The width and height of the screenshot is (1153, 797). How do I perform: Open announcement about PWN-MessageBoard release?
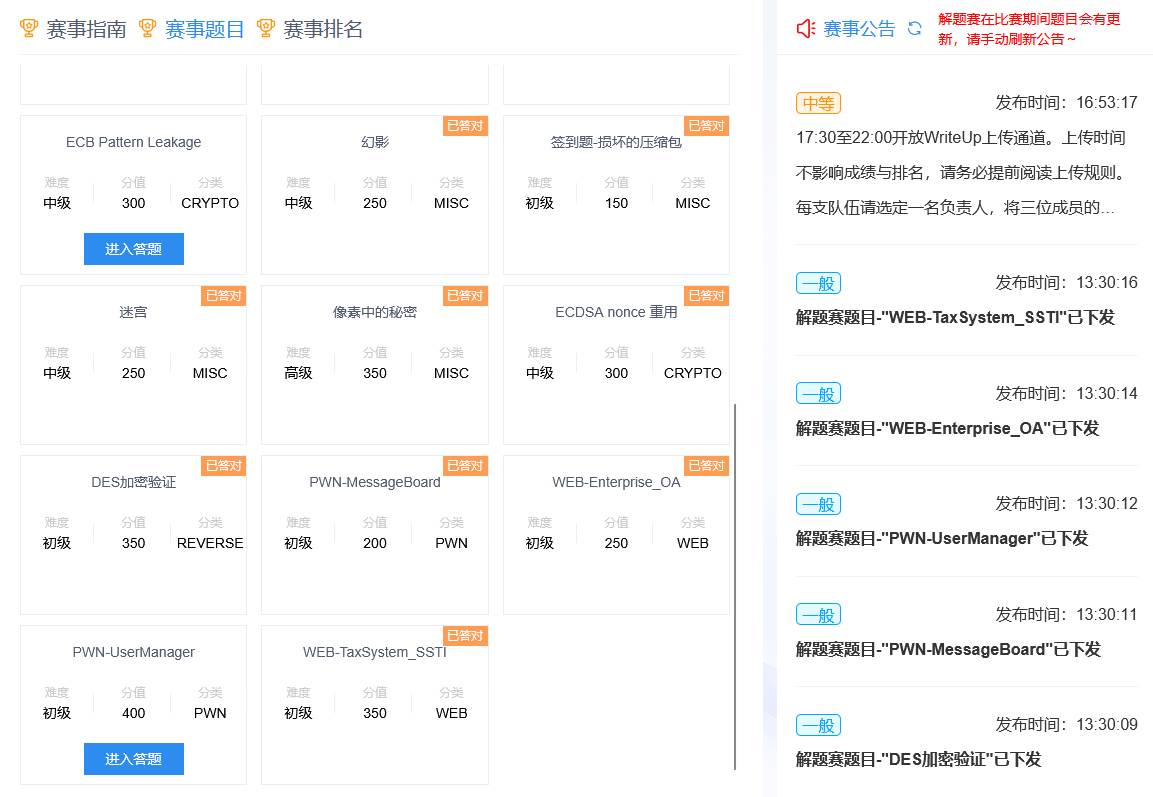[x=948, y=649]
